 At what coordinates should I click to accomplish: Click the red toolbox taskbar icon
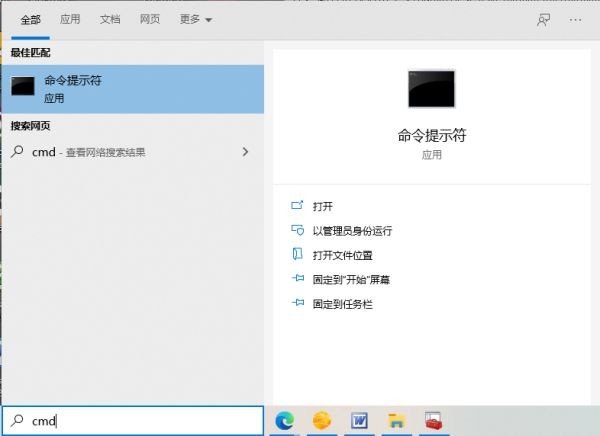point(433,421)
